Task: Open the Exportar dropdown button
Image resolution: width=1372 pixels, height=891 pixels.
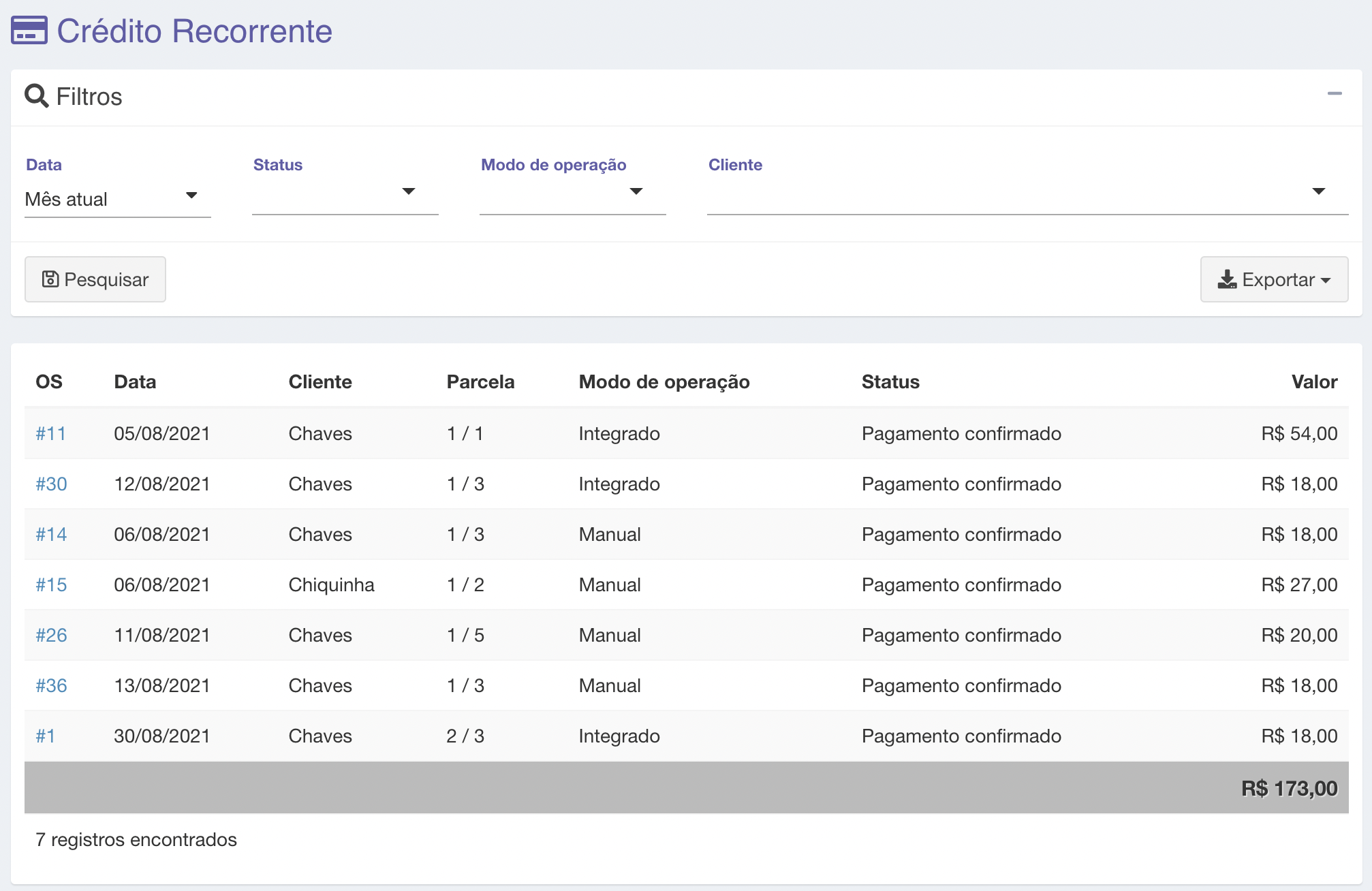Action: (1273, 279)
